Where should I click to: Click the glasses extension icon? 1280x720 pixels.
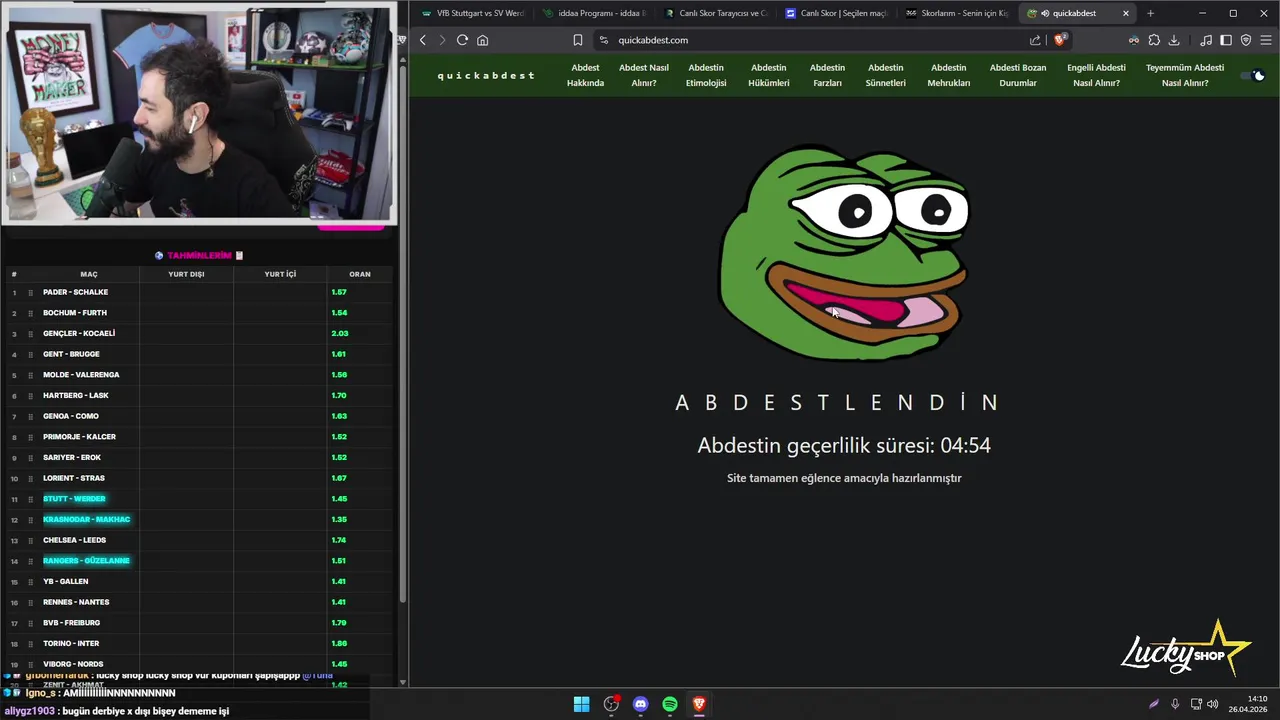(1134, 40)
